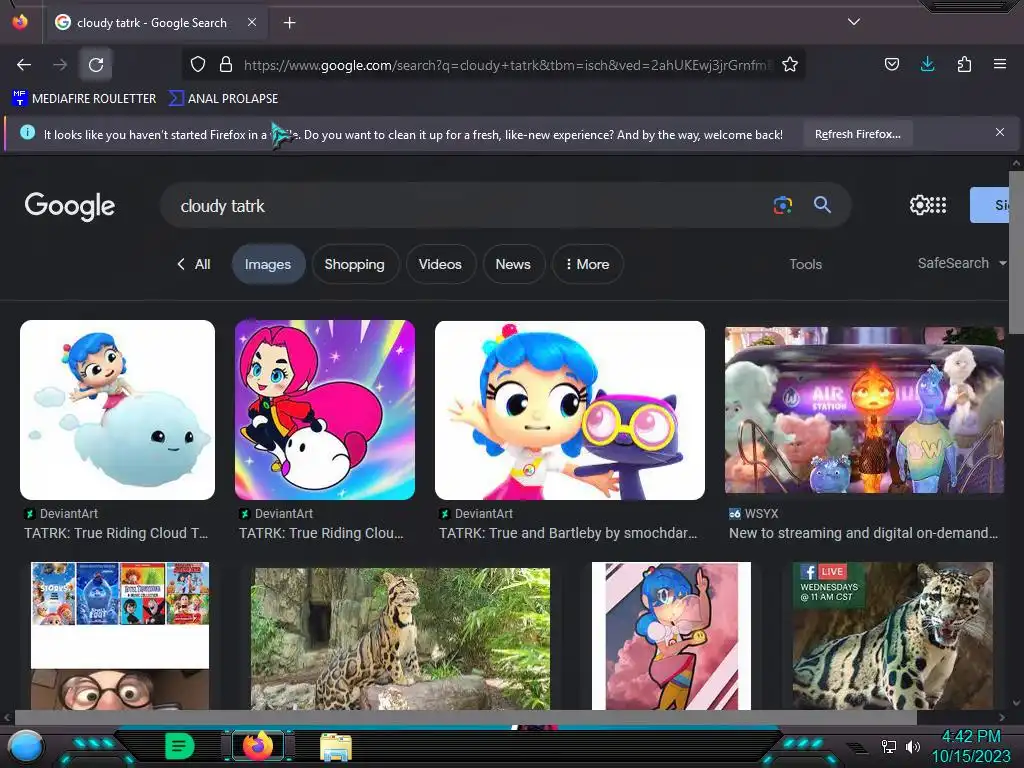Open the Save to Pocket icon
This screenshot has width=1024, height=768.
(x=891, y=64)
